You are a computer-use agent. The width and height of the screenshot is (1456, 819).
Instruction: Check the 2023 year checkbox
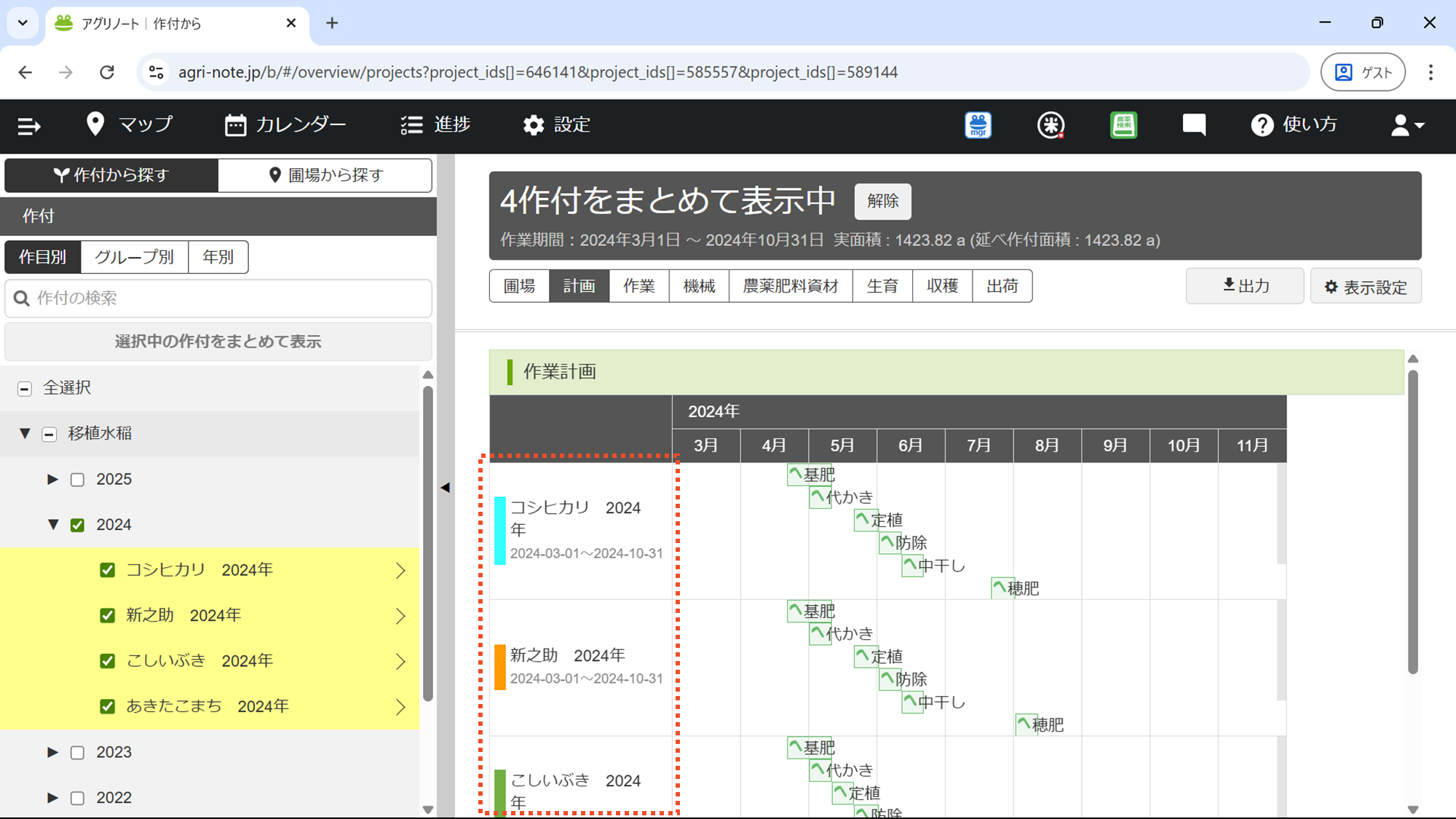[x=77, y=753]
